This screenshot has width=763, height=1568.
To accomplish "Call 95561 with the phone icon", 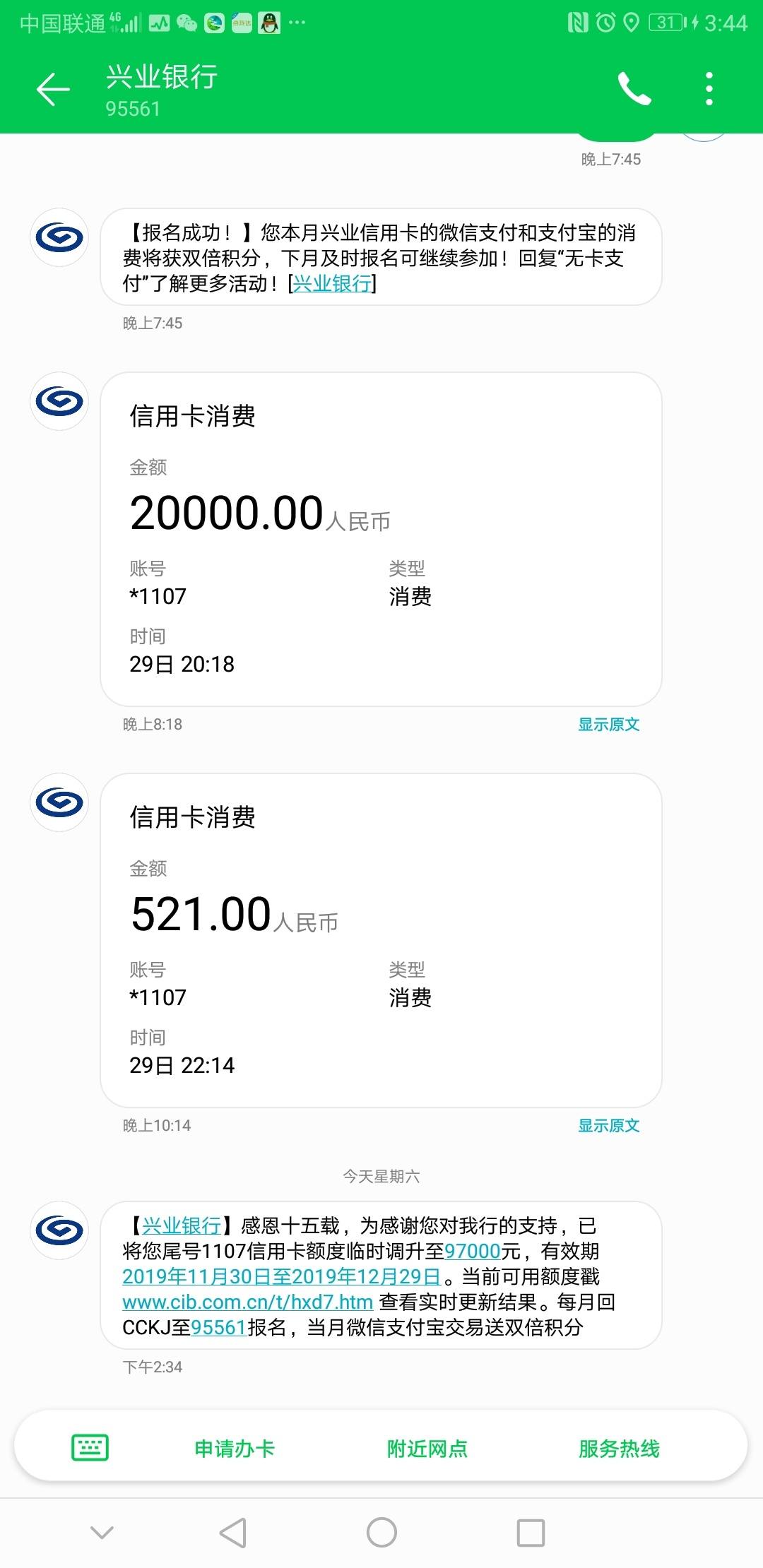I will pyautogui.click(x=634, y=89).
